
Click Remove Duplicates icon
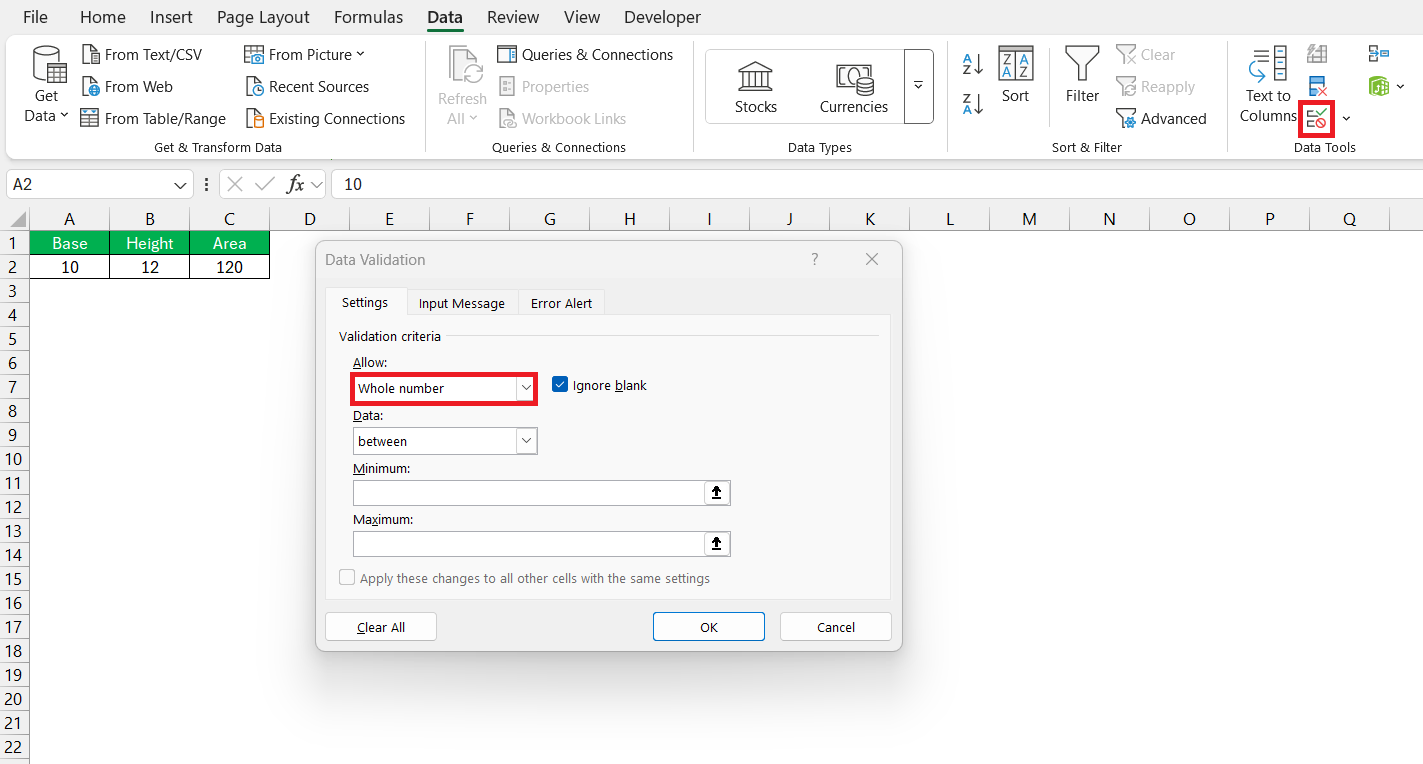pyautogui.click(x=1318, y=87)
